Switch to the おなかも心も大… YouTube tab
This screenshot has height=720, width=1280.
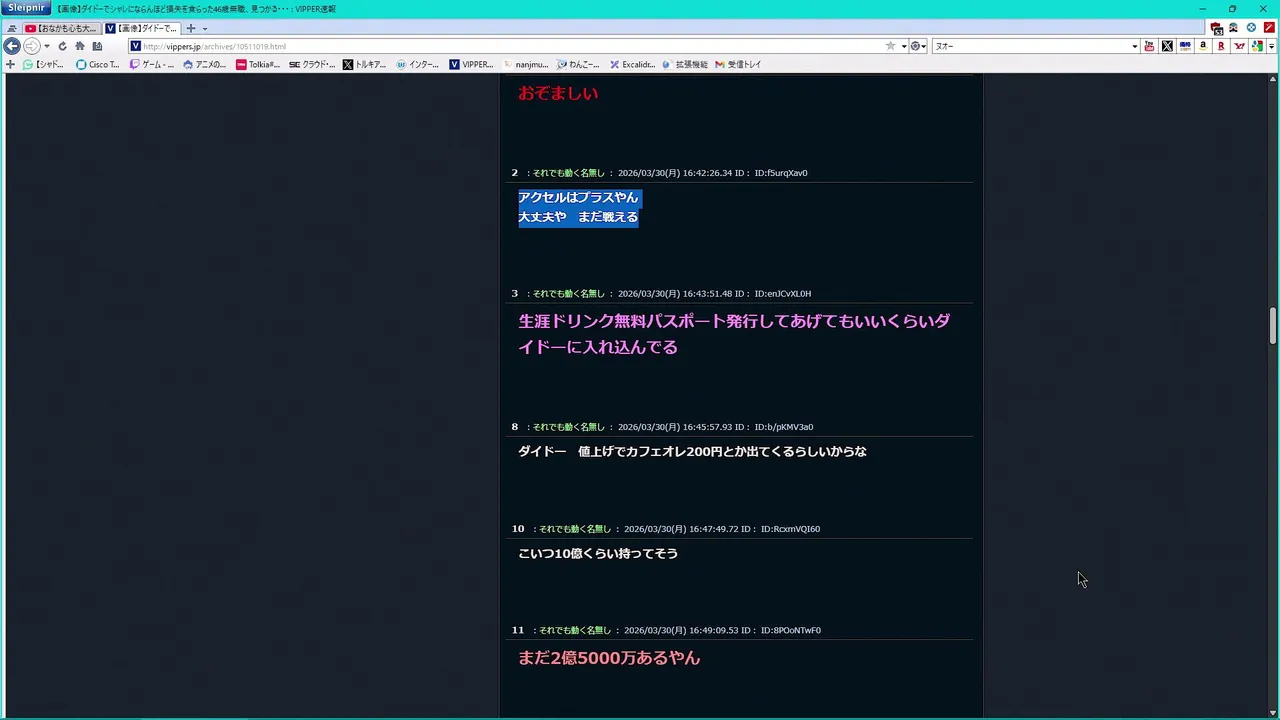pos(60,28)
